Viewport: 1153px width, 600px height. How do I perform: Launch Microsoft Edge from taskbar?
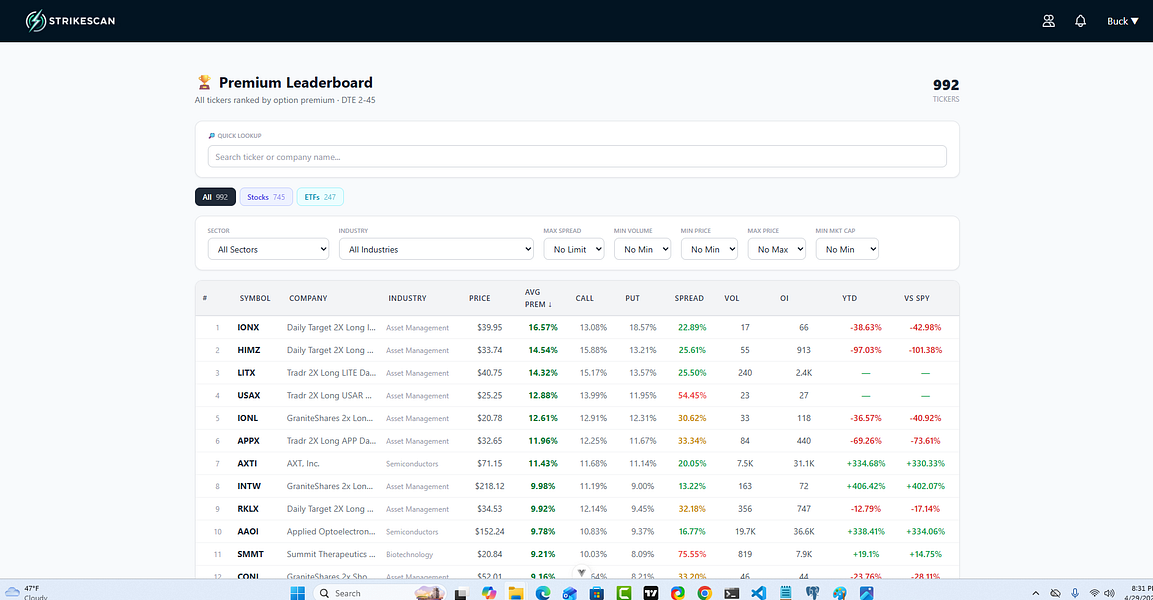tap(543, 593)
